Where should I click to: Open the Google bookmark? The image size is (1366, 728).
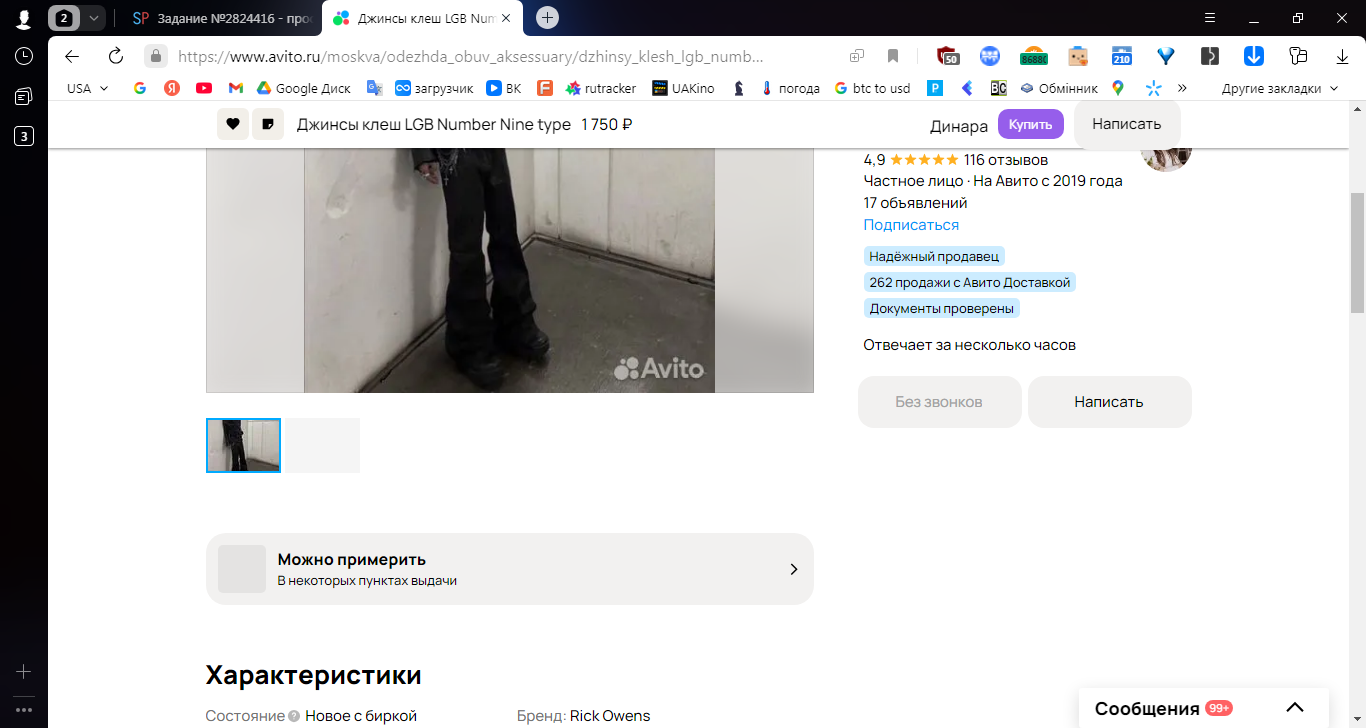pos(140,88)
